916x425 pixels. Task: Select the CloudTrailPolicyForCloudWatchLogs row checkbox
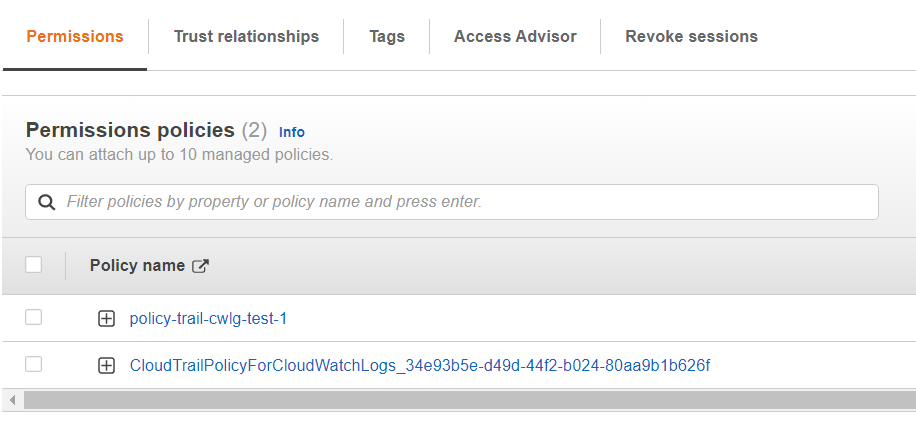(x=34, y=365)
